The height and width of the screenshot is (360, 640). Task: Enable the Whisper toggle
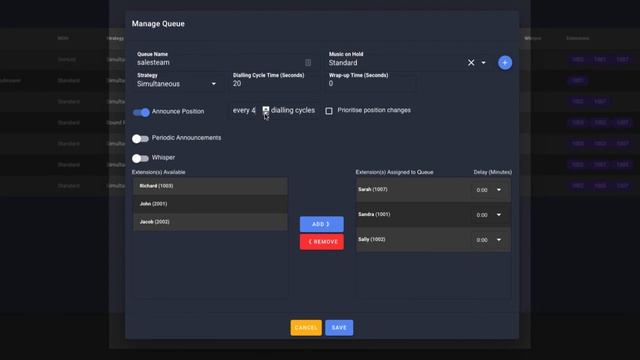click(x=140, y=158)
